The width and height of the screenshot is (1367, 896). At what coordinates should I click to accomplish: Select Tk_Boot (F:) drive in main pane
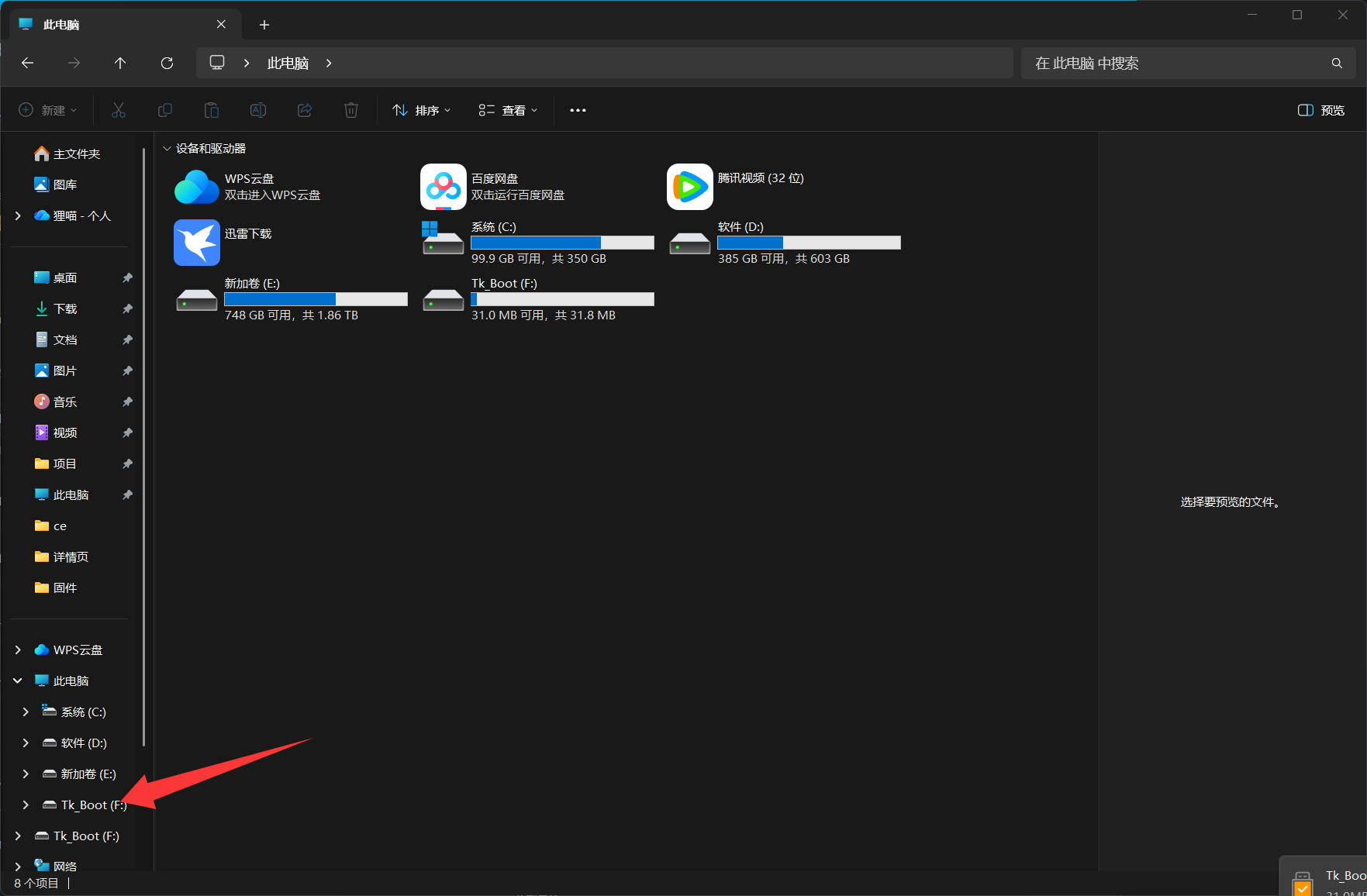coord(444,300)
